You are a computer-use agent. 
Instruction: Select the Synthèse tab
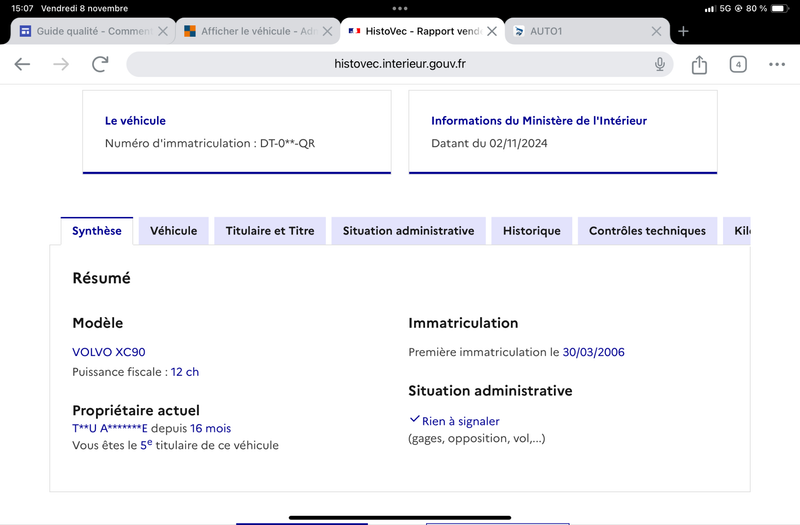coord(97,231)
